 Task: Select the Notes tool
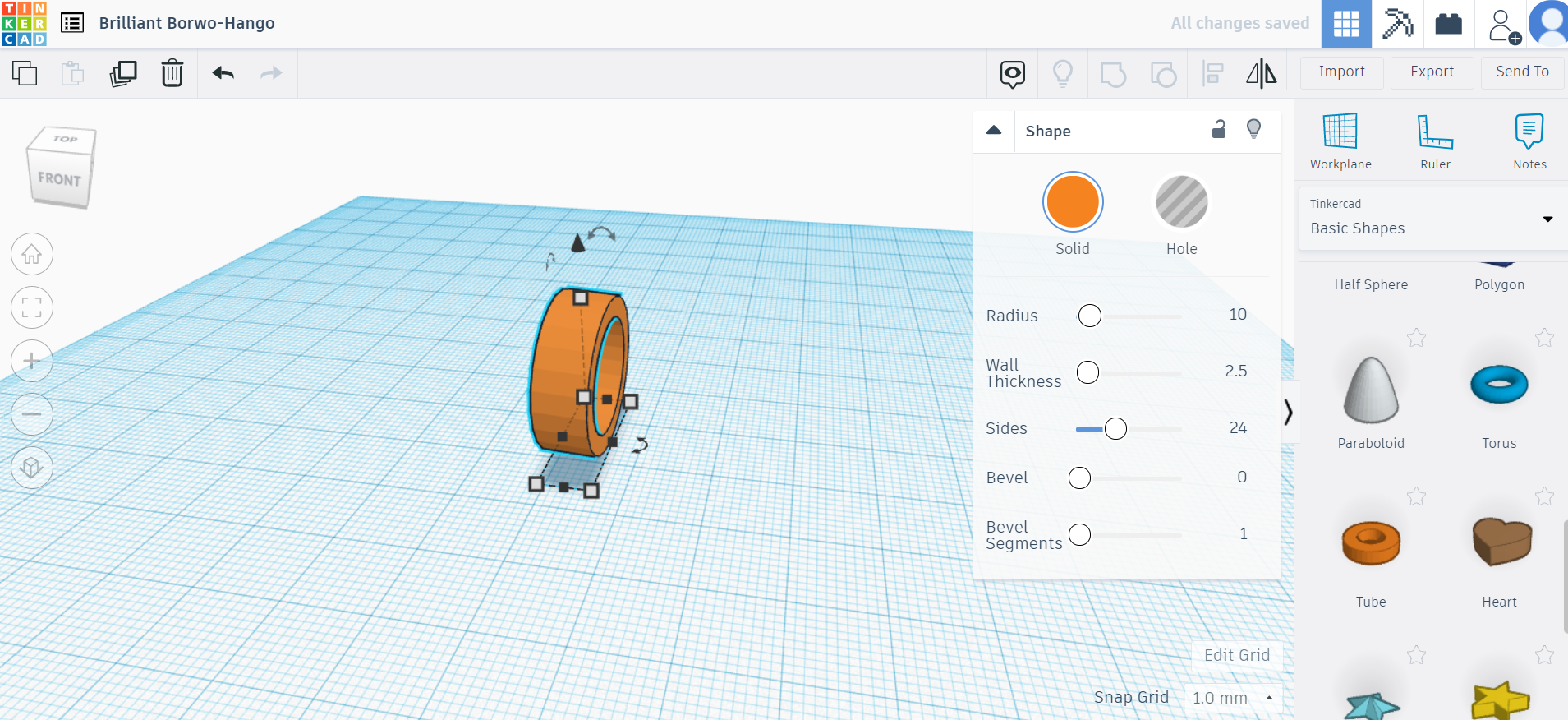click(1529, 141)
